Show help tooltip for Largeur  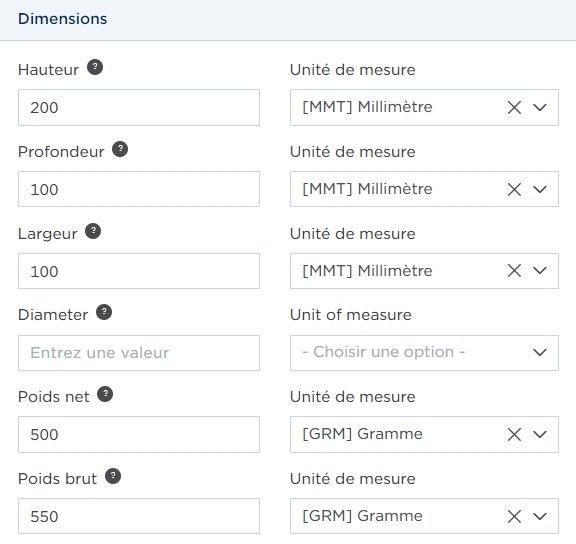click(93, 231)
